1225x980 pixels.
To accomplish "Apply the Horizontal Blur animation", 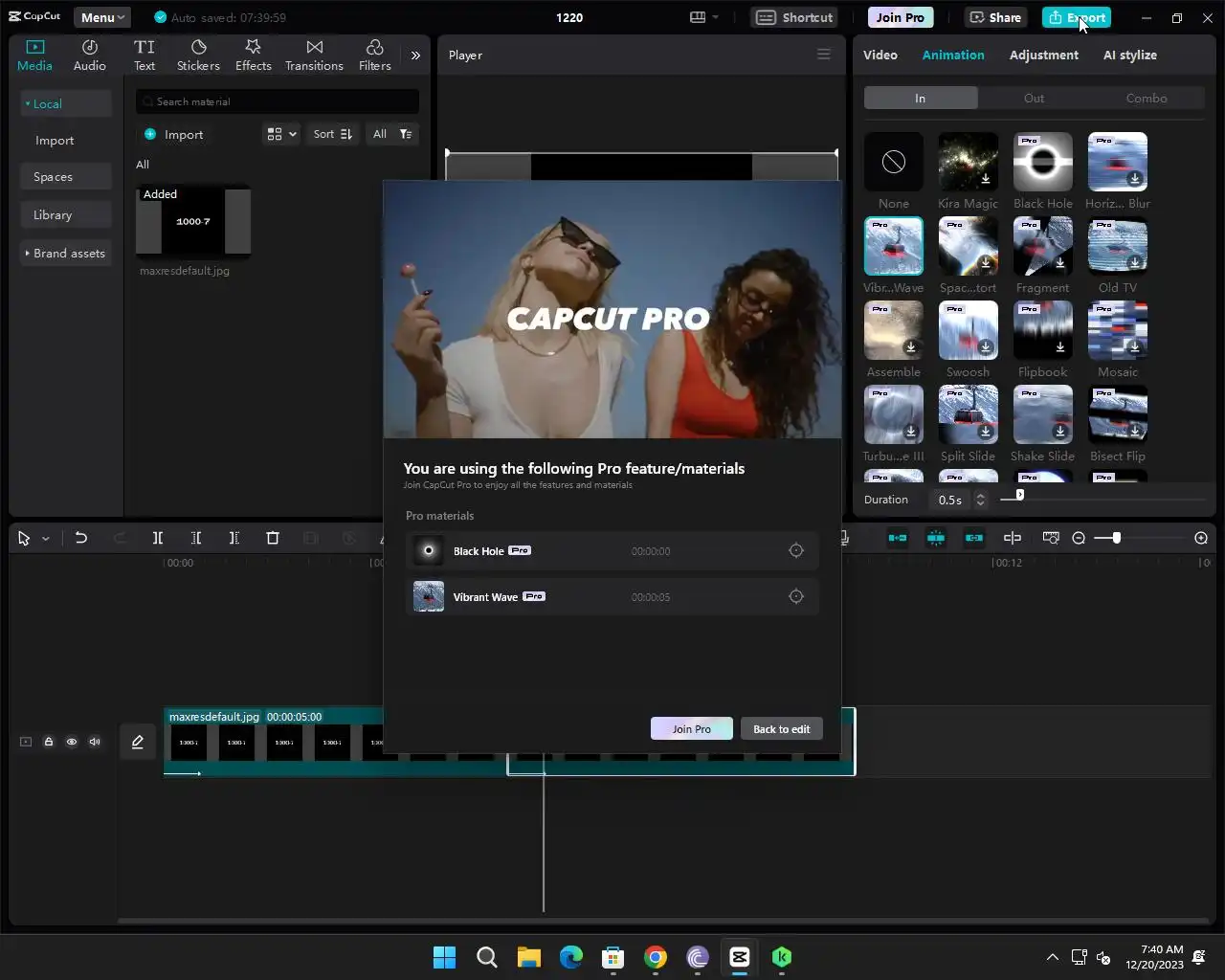I will pos(1118,162).
